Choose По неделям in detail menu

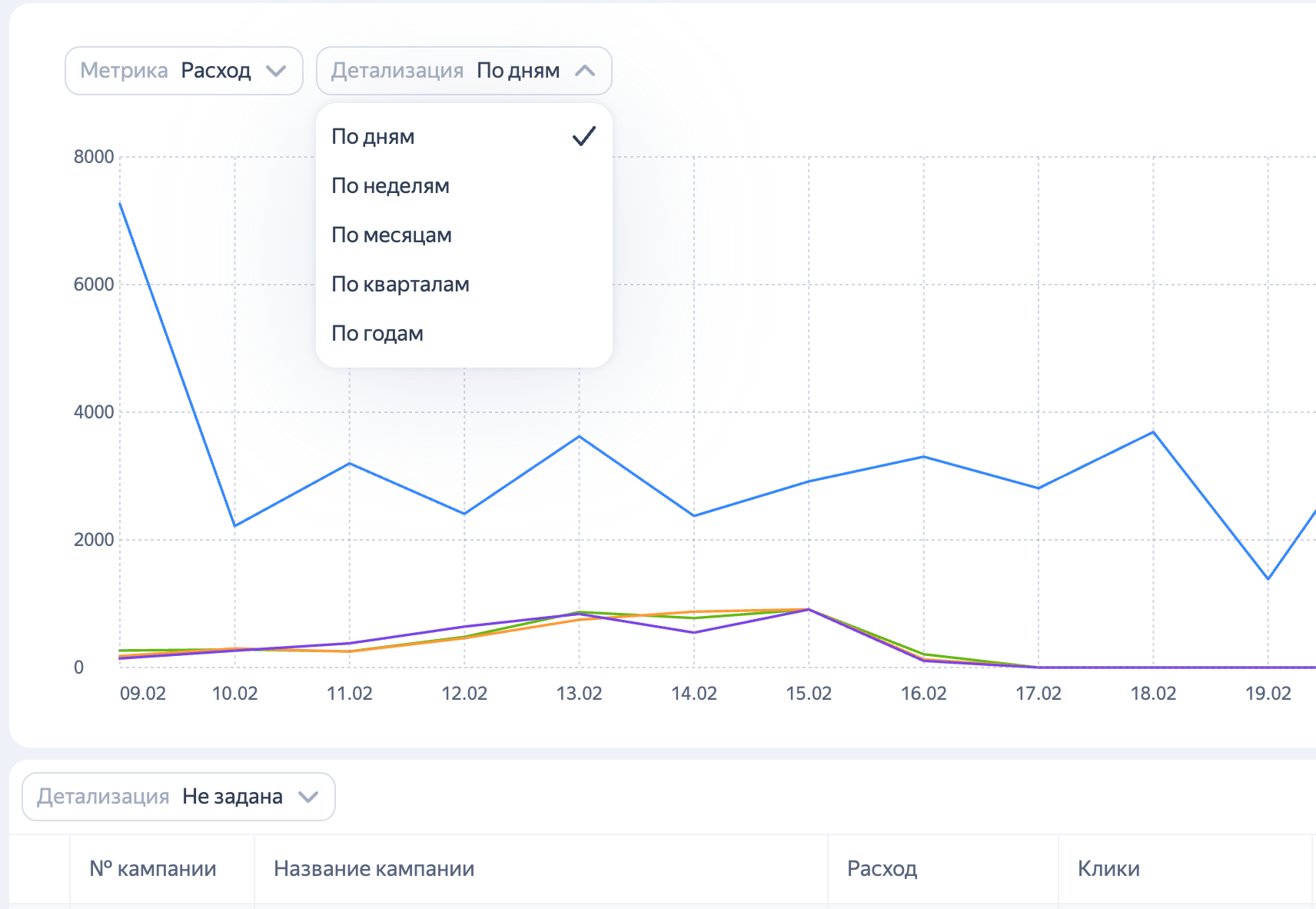tap(390, 186)
